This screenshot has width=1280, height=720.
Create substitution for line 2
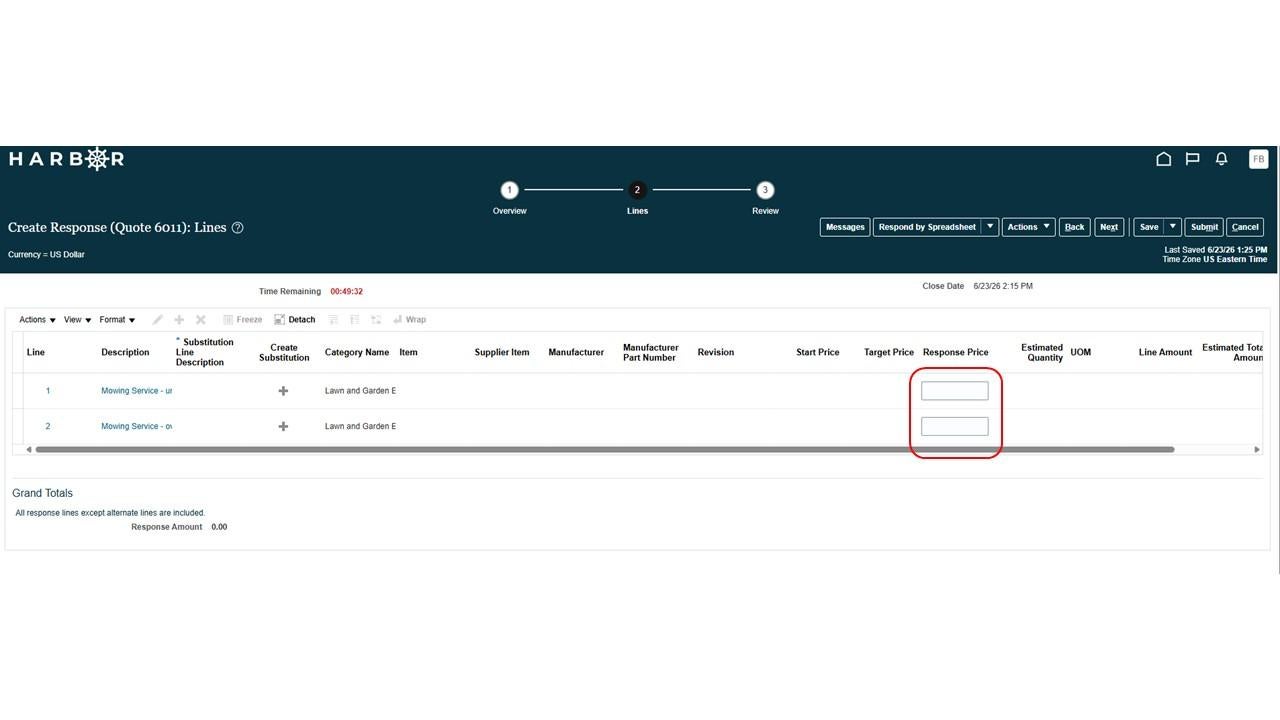[283, 426]
